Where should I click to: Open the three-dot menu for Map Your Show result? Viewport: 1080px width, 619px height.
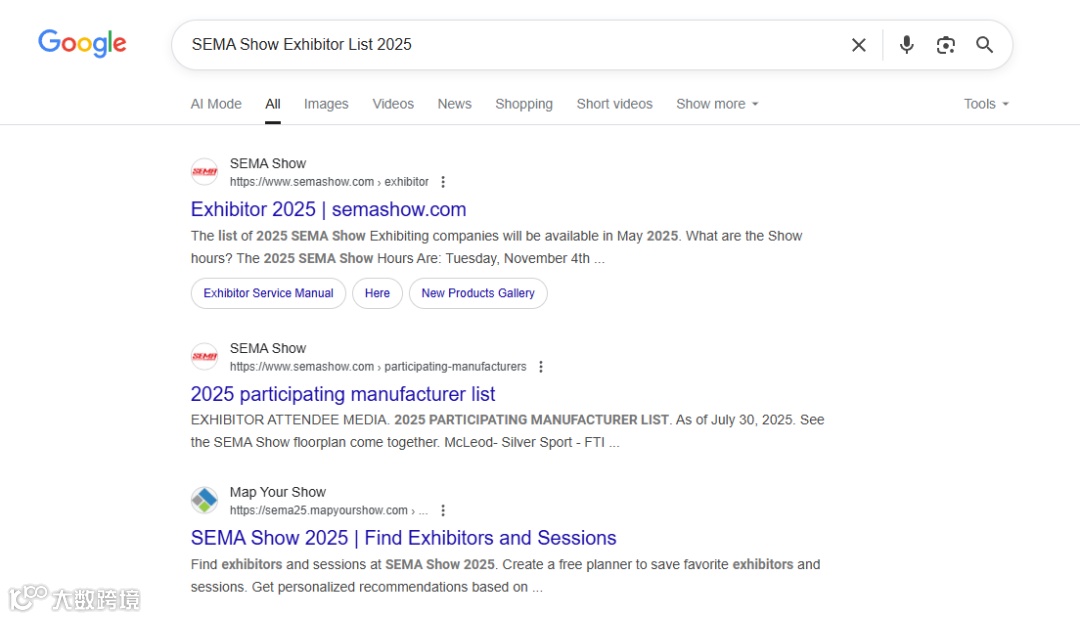(x=443, y=510)
